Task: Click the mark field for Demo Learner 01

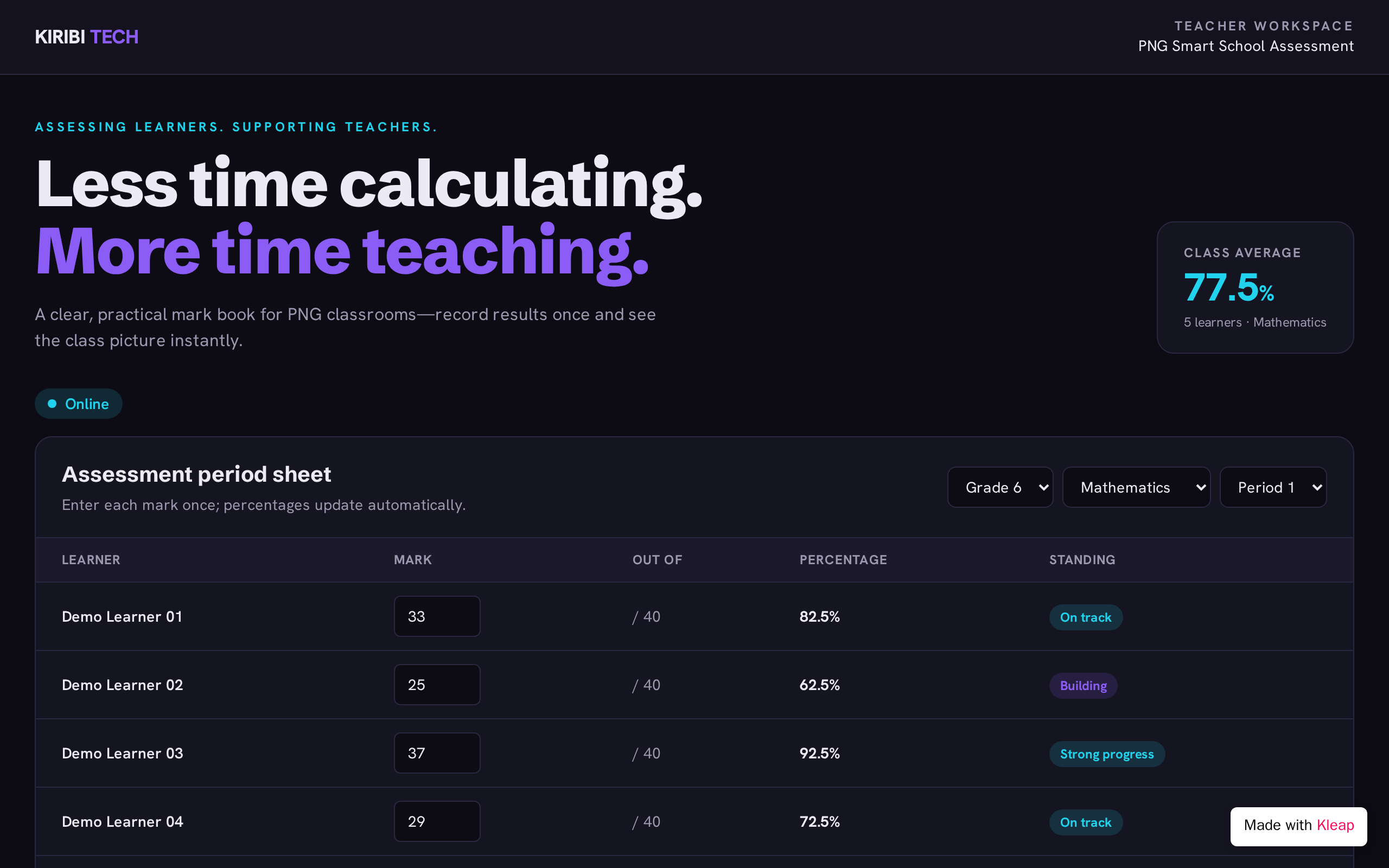Action: [437, 617]
